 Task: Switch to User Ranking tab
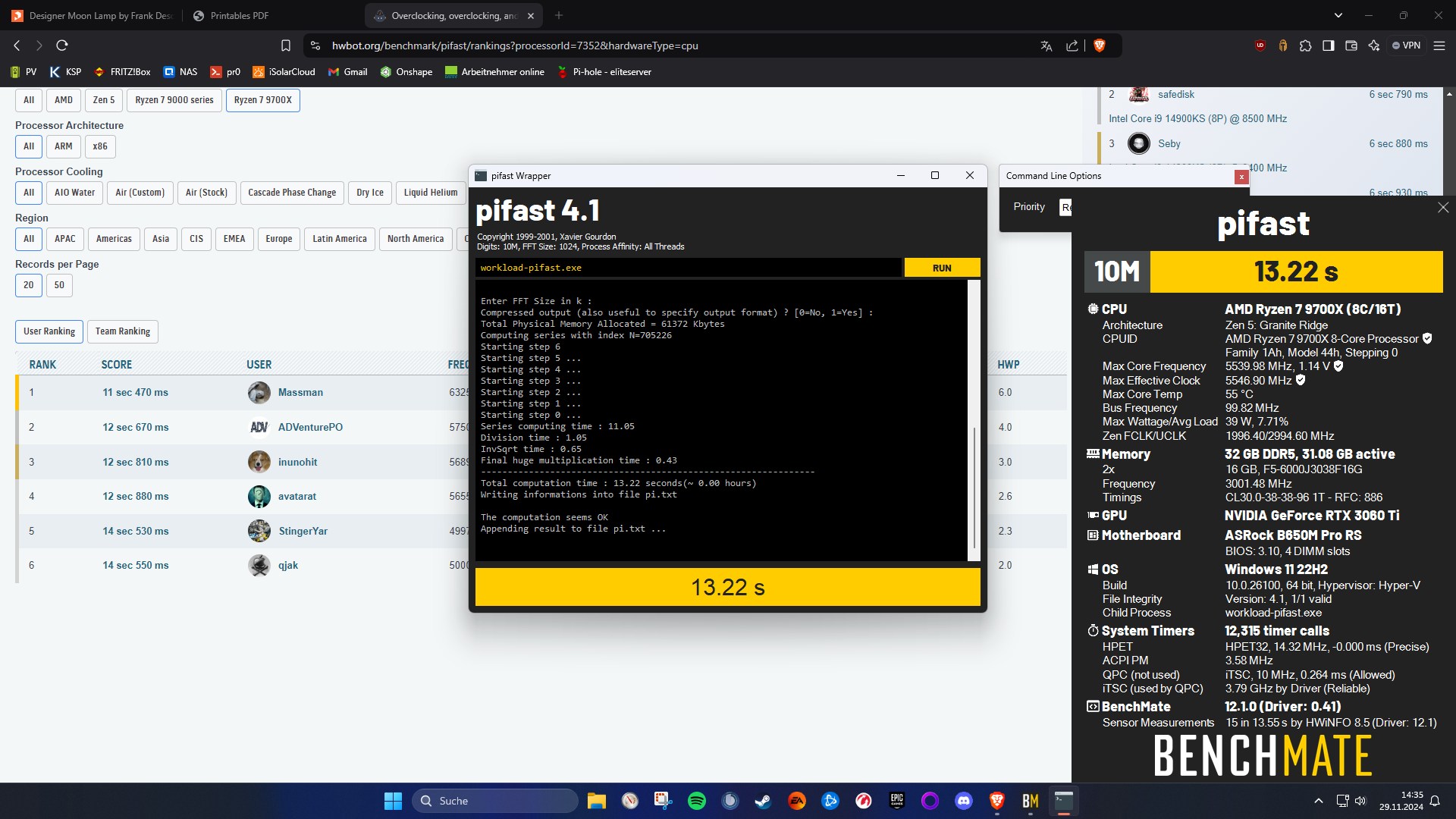[x=49, y=331]
